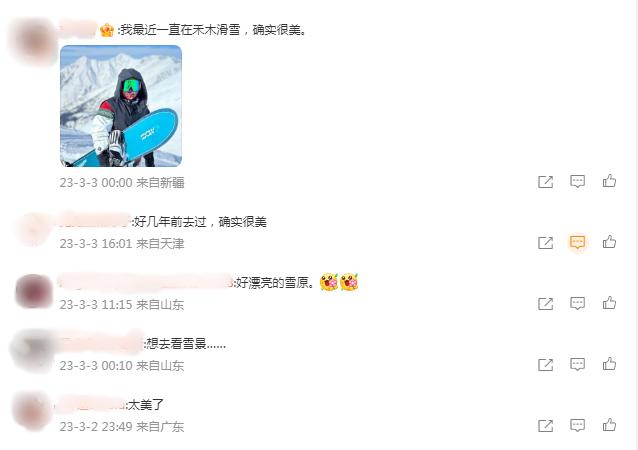The width and height of the screenshot is (638, 450).
Task: Like the 禾木滑雪 comment from 新疆
Action: [609, 181]
